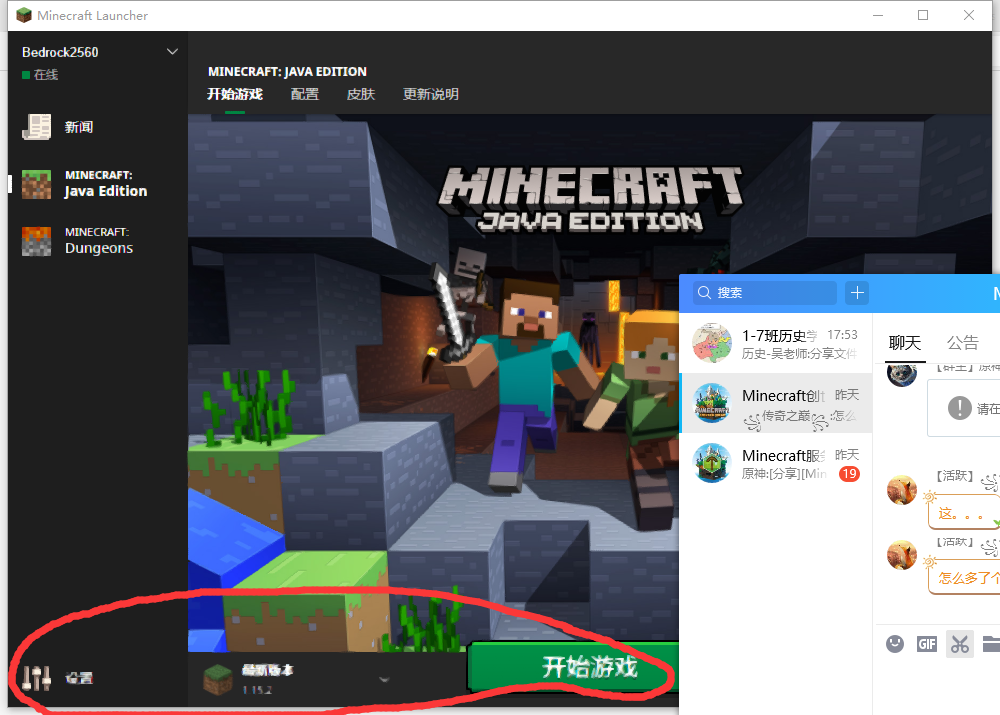
Task: Click the plus button in chat window
Action: point(857,293)
